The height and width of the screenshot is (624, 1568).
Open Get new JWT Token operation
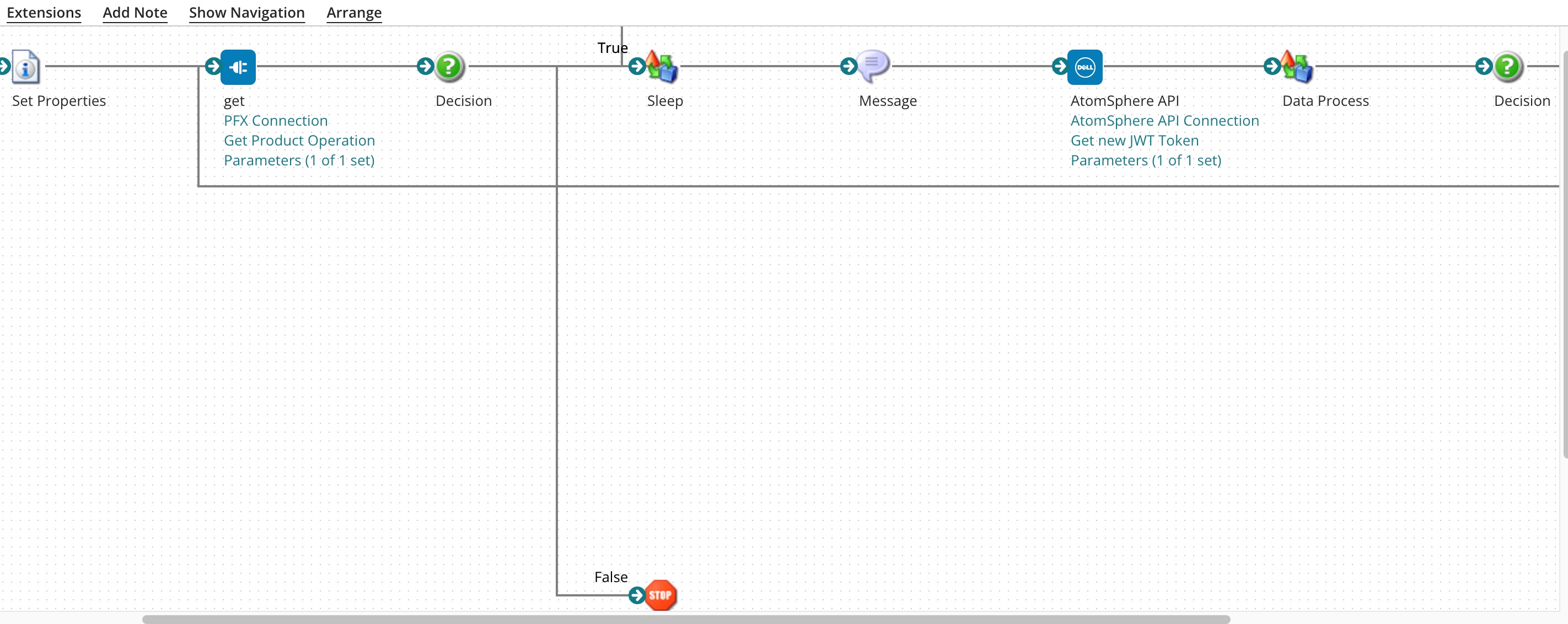point(1134,141)
